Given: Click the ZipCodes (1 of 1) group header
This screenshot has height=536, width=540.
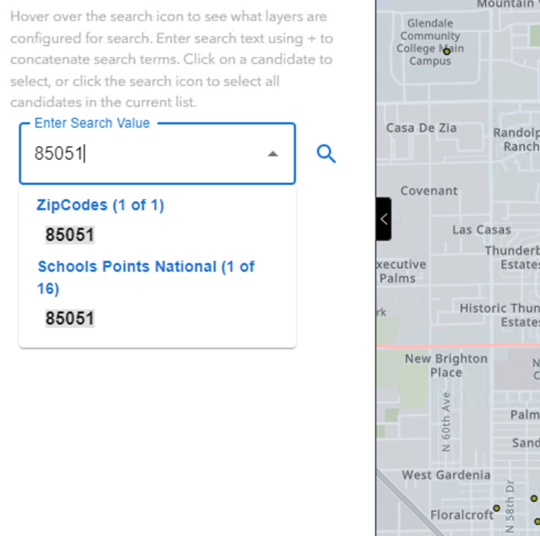Looking at the screenshot, I should [100, 205].
